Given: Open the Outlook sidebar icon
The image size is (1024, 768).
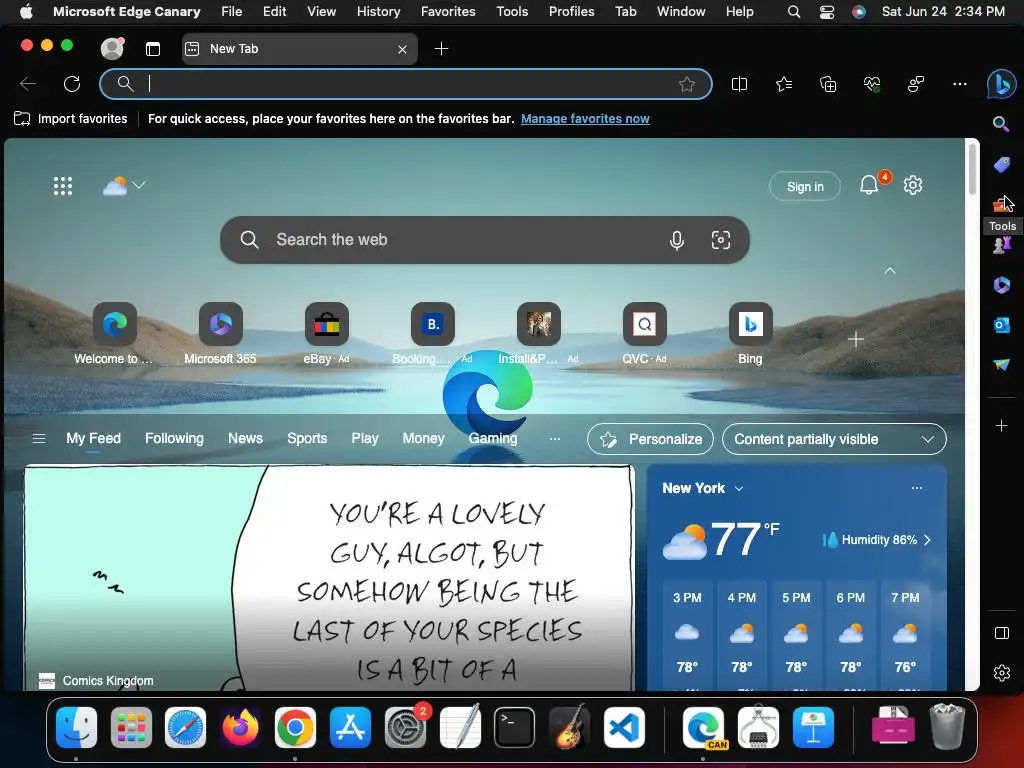Looking at the screenshot, I should [x=1002, y=325].
